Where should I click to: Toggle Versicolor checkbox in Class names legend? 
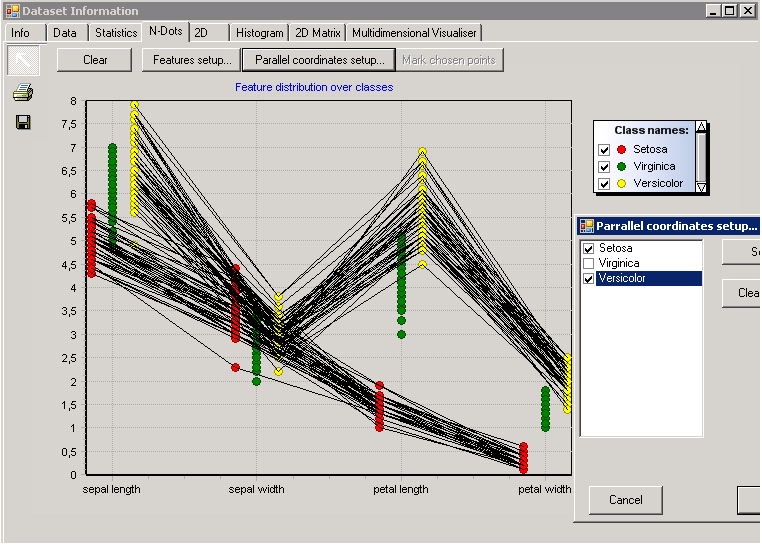(604, 184)
